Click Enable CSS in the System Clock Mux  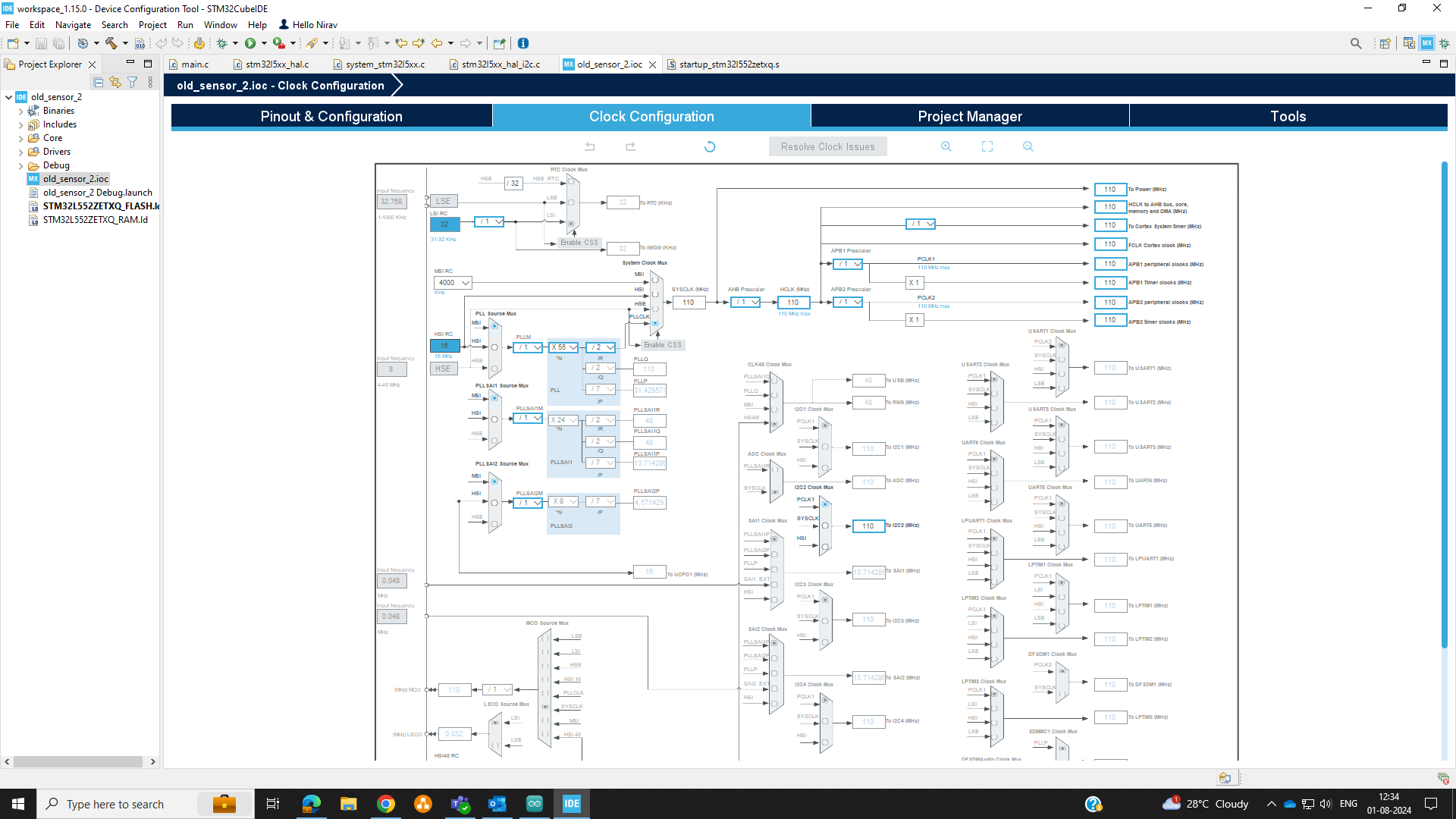click(x=661, y=344)
